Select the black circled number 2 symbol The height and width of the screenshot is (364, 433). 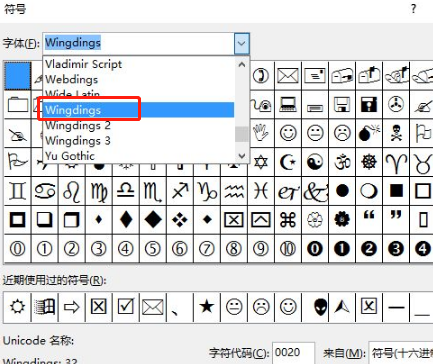[369, 249]
